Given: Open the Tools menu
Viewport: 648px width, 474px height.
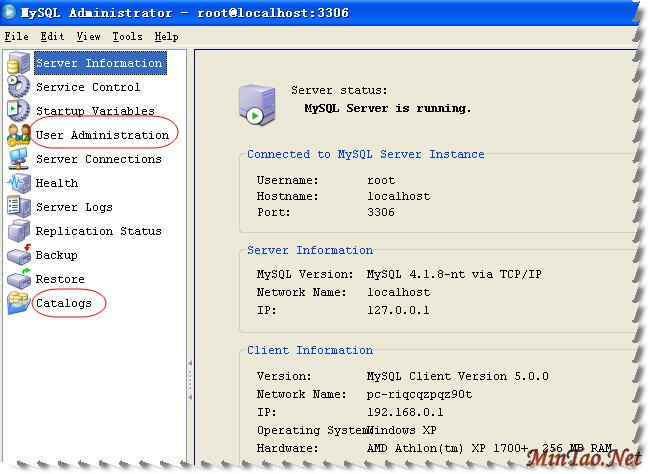Looking at the screenshot, I should point(127,36).
